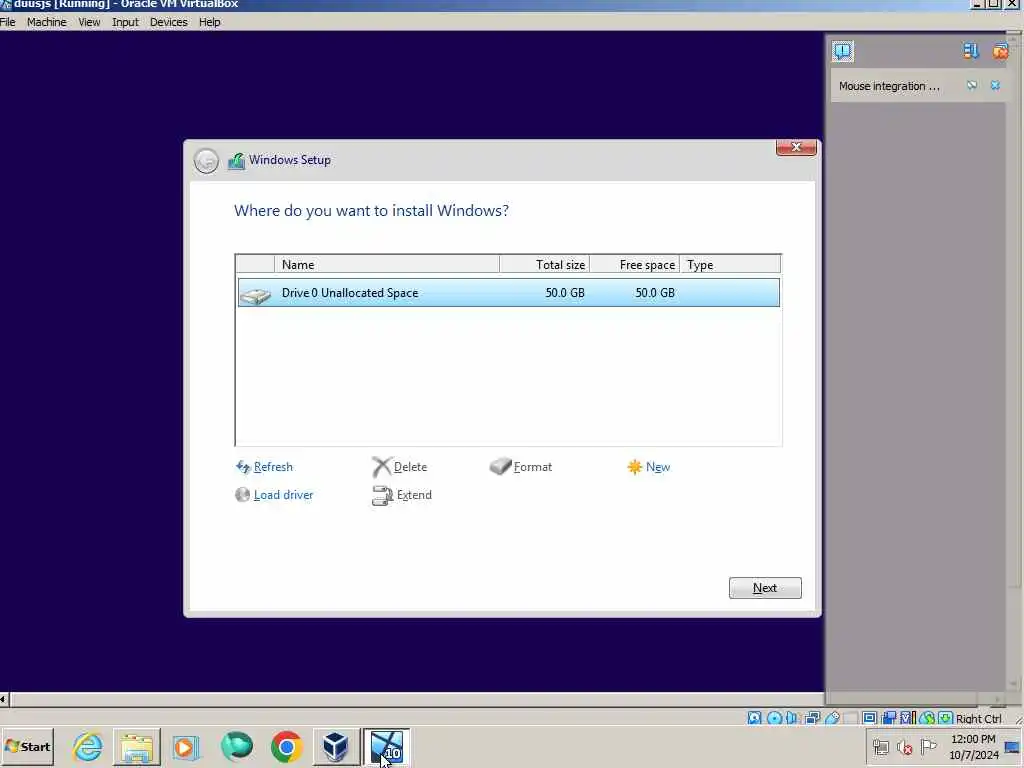Open the Machine menu
The image size is (1024, 768).
[46, 22]
